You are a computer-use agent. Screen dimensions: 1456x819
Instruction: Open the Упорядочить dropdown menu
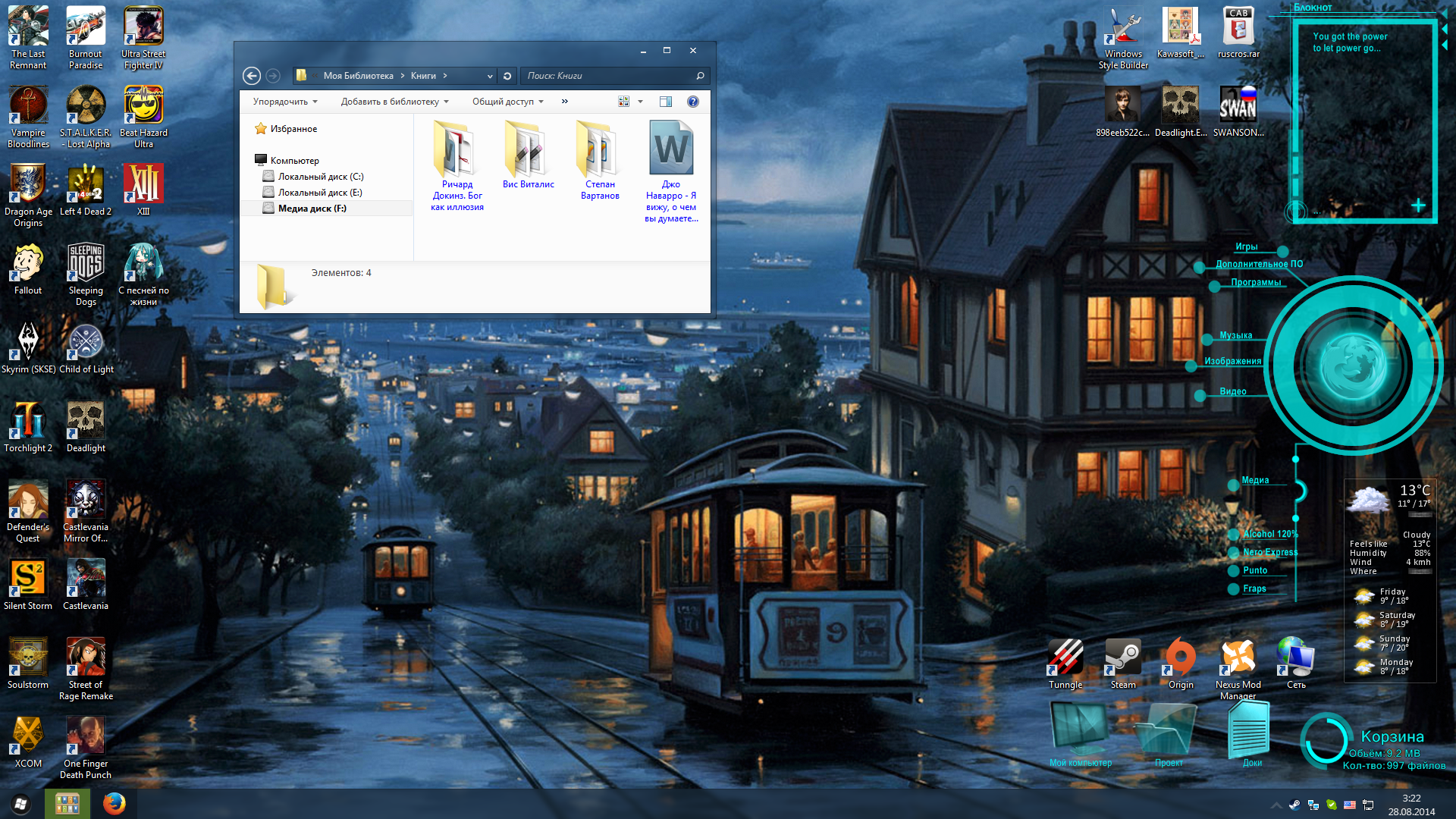[285, 102]
